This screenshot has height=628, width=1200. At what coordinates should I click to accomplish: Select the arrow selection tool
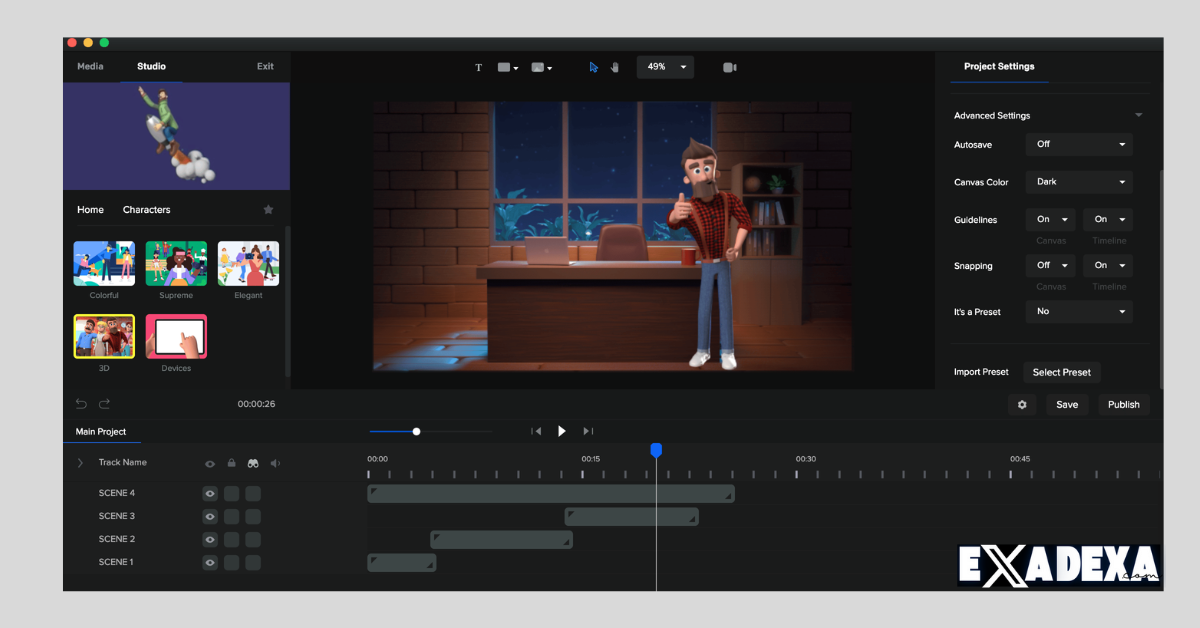(592, 67)
